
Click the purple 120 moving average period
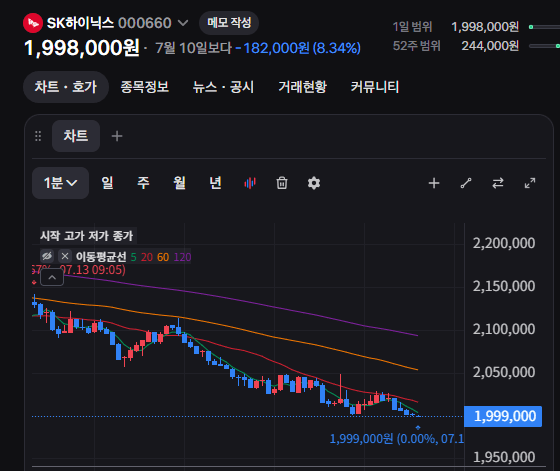182,257
